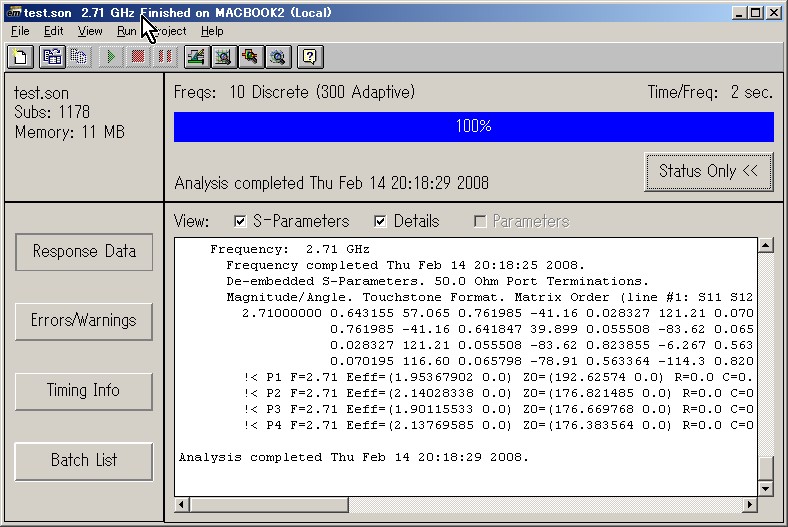Open the File menu

pyautogui.click(x=20, y=31)
